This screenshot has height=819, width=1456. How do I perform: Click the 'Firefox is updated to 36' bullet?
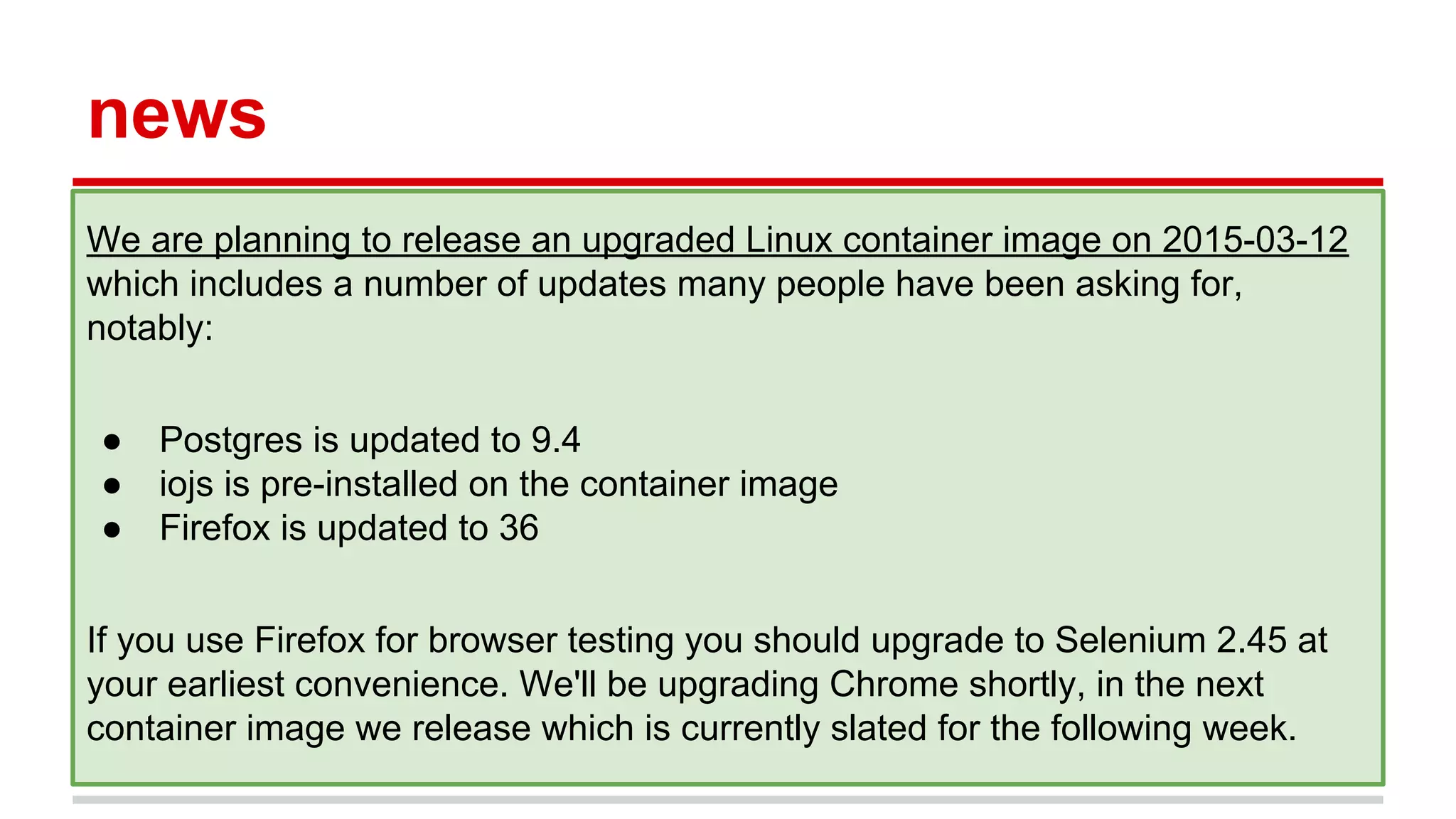coord(348,528)
